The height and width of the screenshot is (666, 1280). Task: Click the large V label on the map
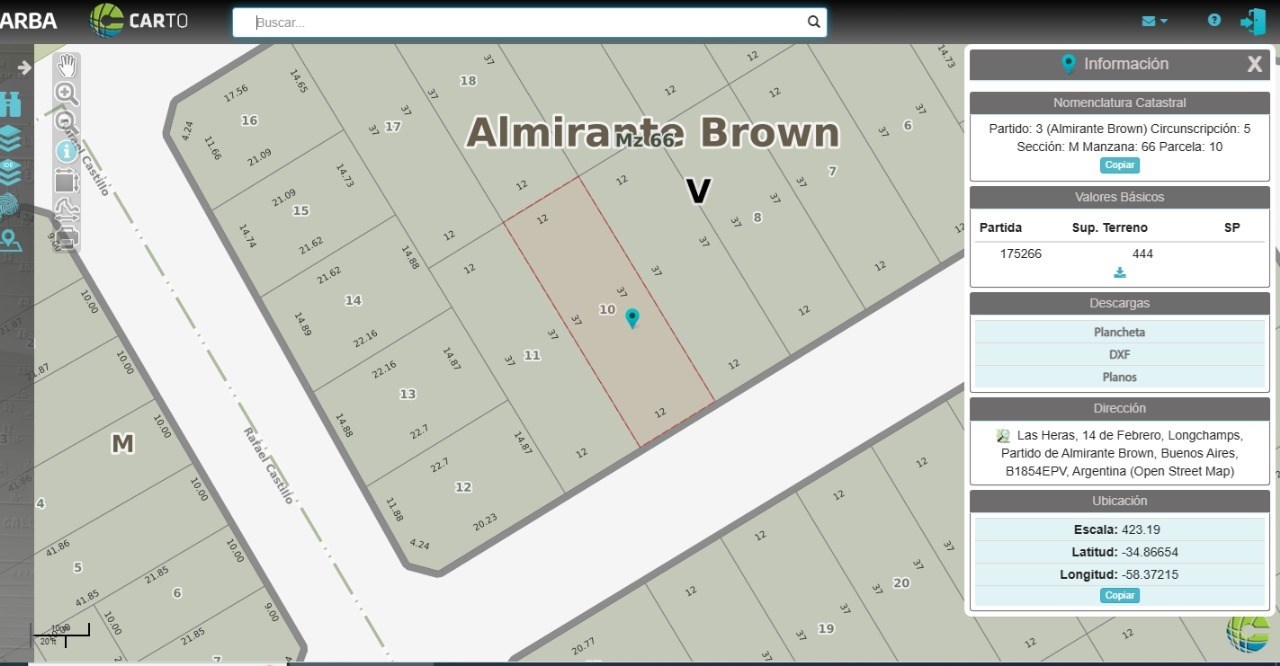point(698,191)
